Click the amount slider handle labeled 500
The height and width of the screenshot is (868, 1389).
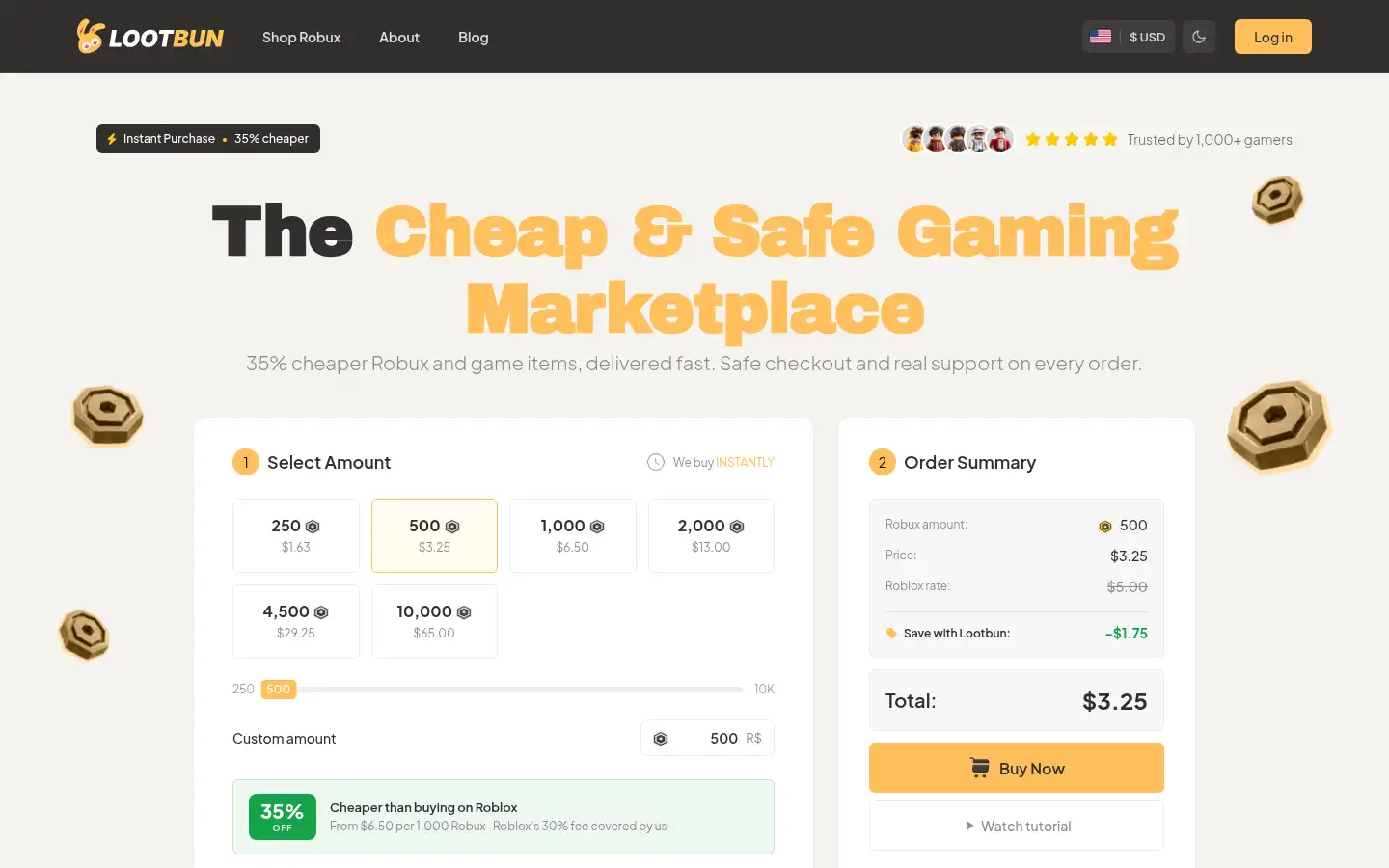coord(278,689)
